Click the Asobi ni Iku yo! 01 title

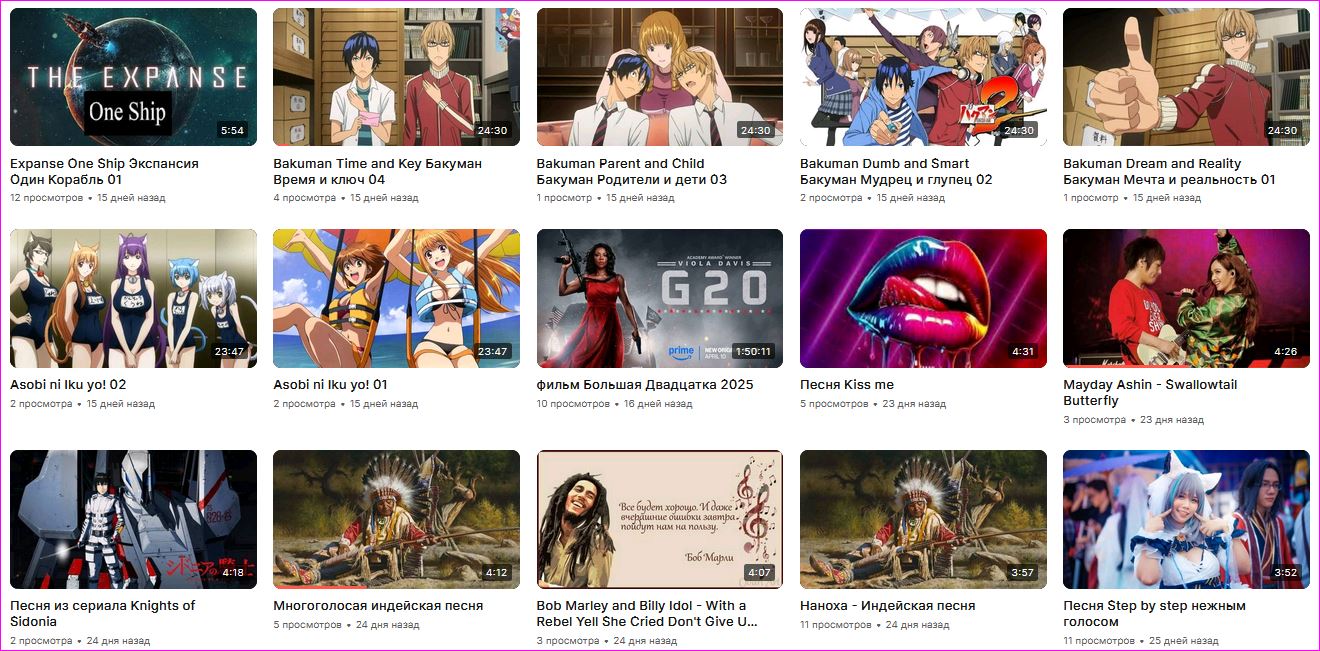330,385
